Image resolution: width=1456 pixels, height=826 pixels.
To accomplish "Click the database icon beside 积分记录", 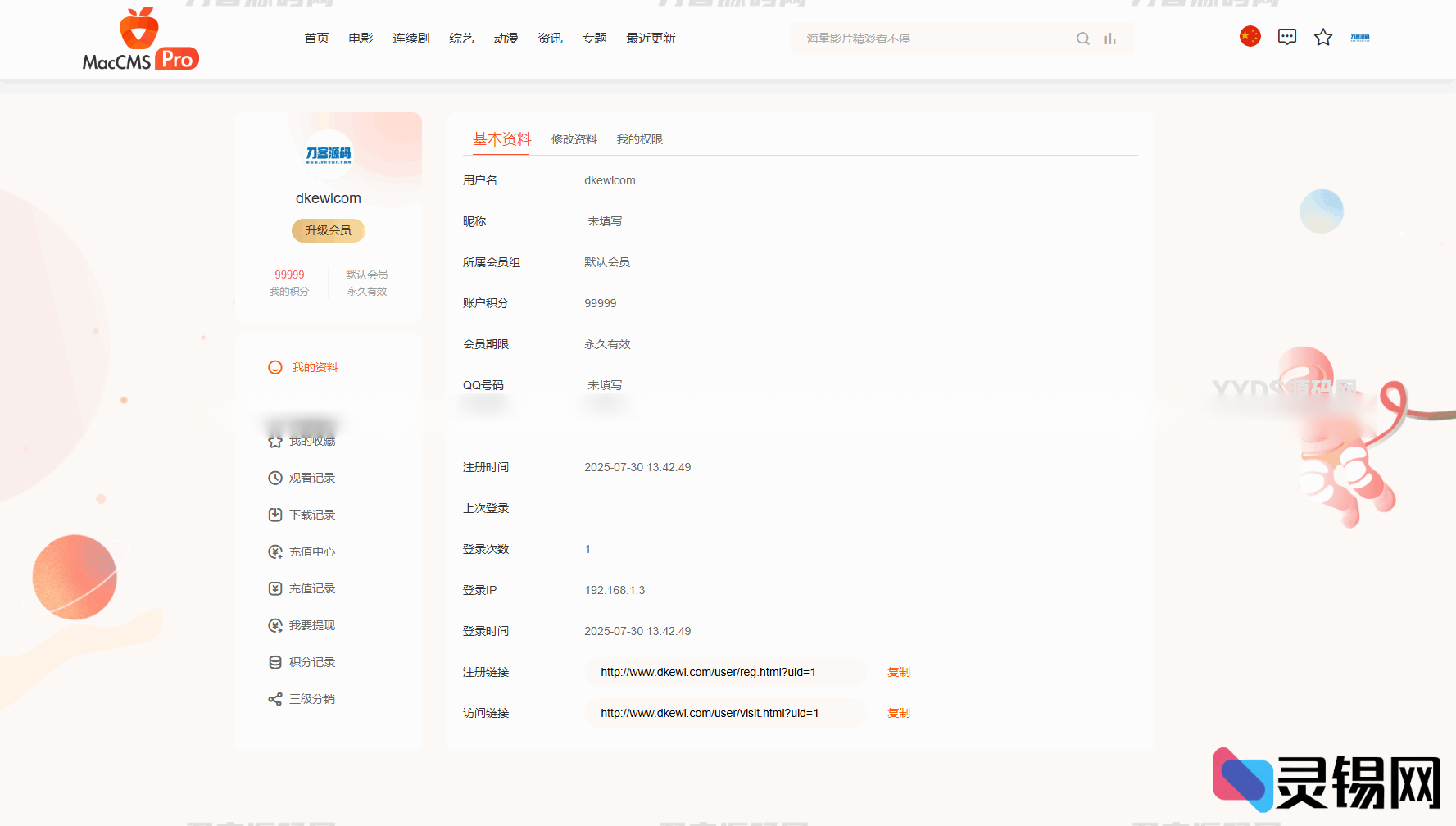I will click(274, 661).
